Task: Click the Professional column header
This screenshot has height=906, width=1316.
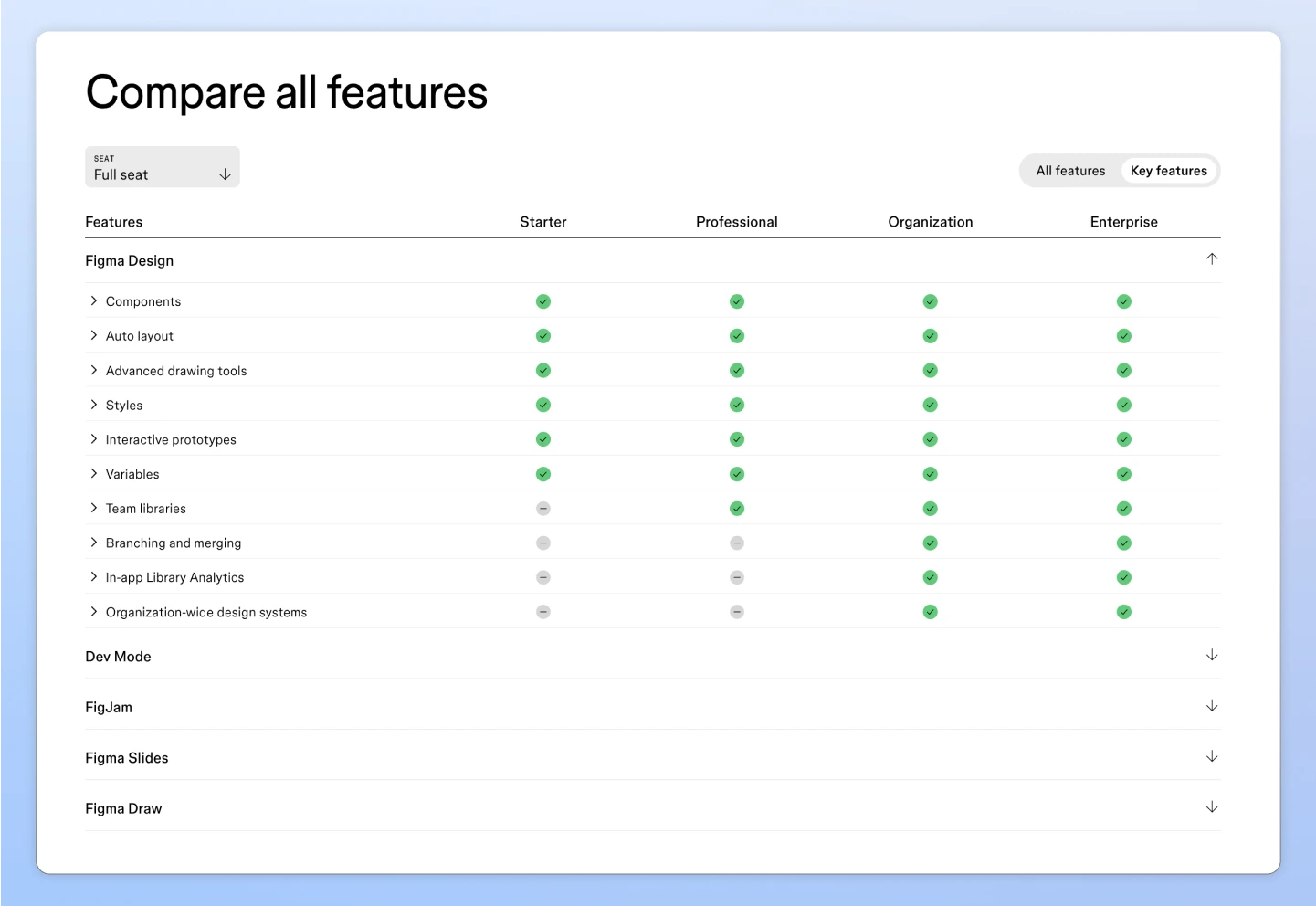Action: pyautogui.click(x=737, y=222)
